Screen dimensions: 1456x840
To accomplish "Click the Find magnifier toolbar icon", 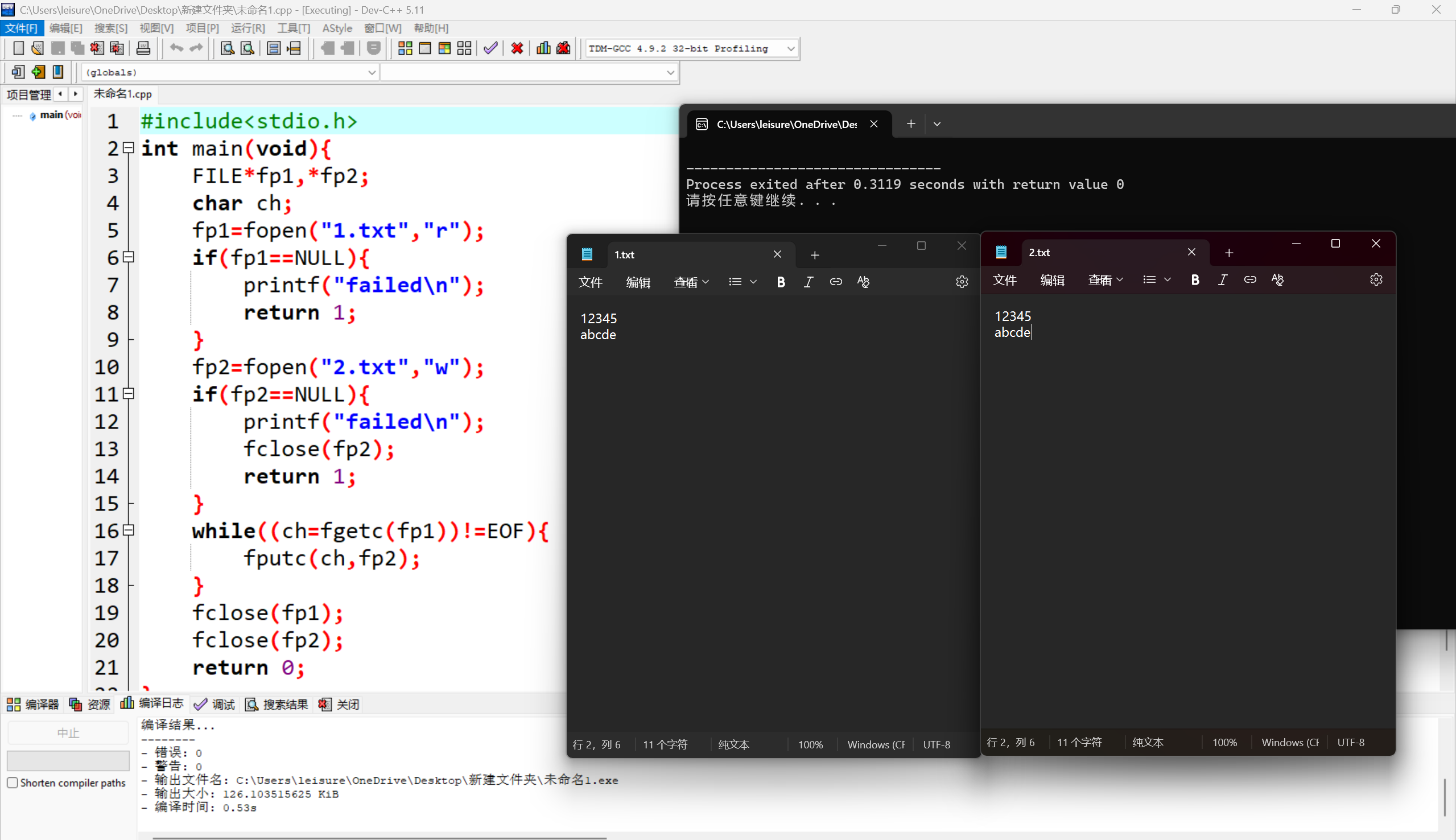I will coord(227,48).
